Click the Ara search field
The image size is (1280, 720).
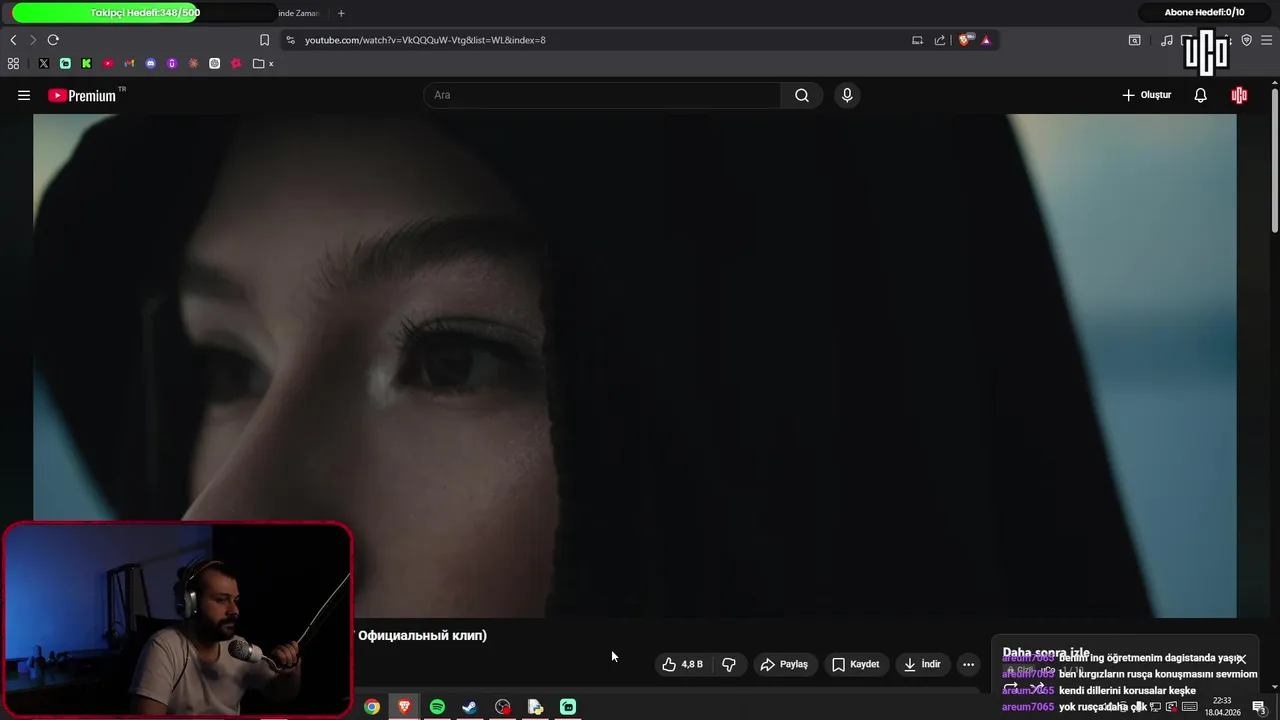[x=602, y=95]
